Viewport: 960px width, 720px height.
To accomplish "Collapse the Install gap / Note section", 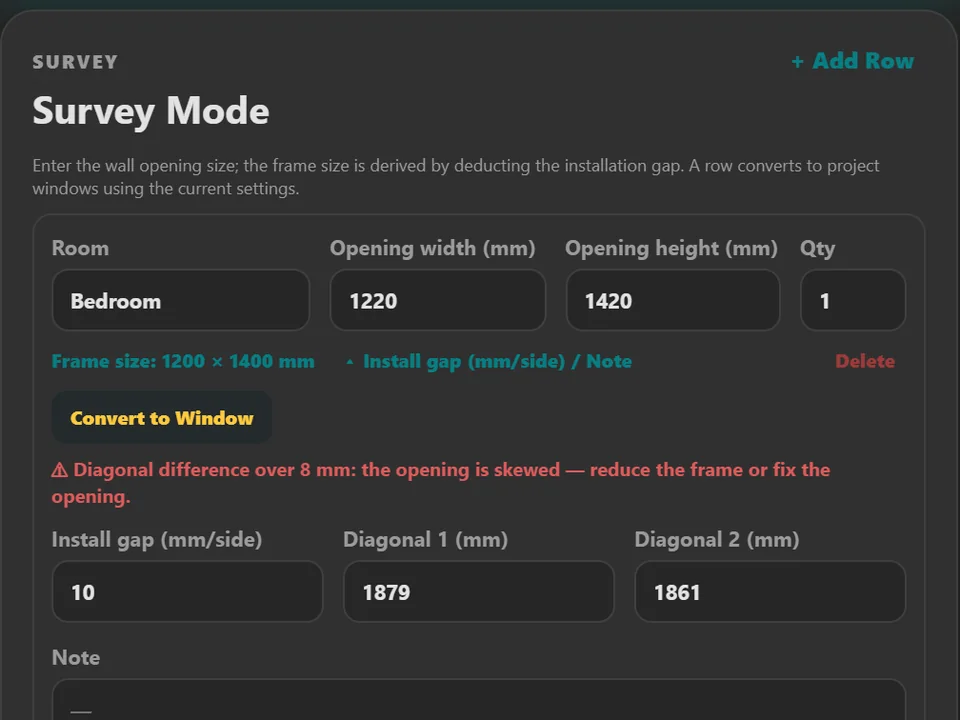I will click(489, 361).
